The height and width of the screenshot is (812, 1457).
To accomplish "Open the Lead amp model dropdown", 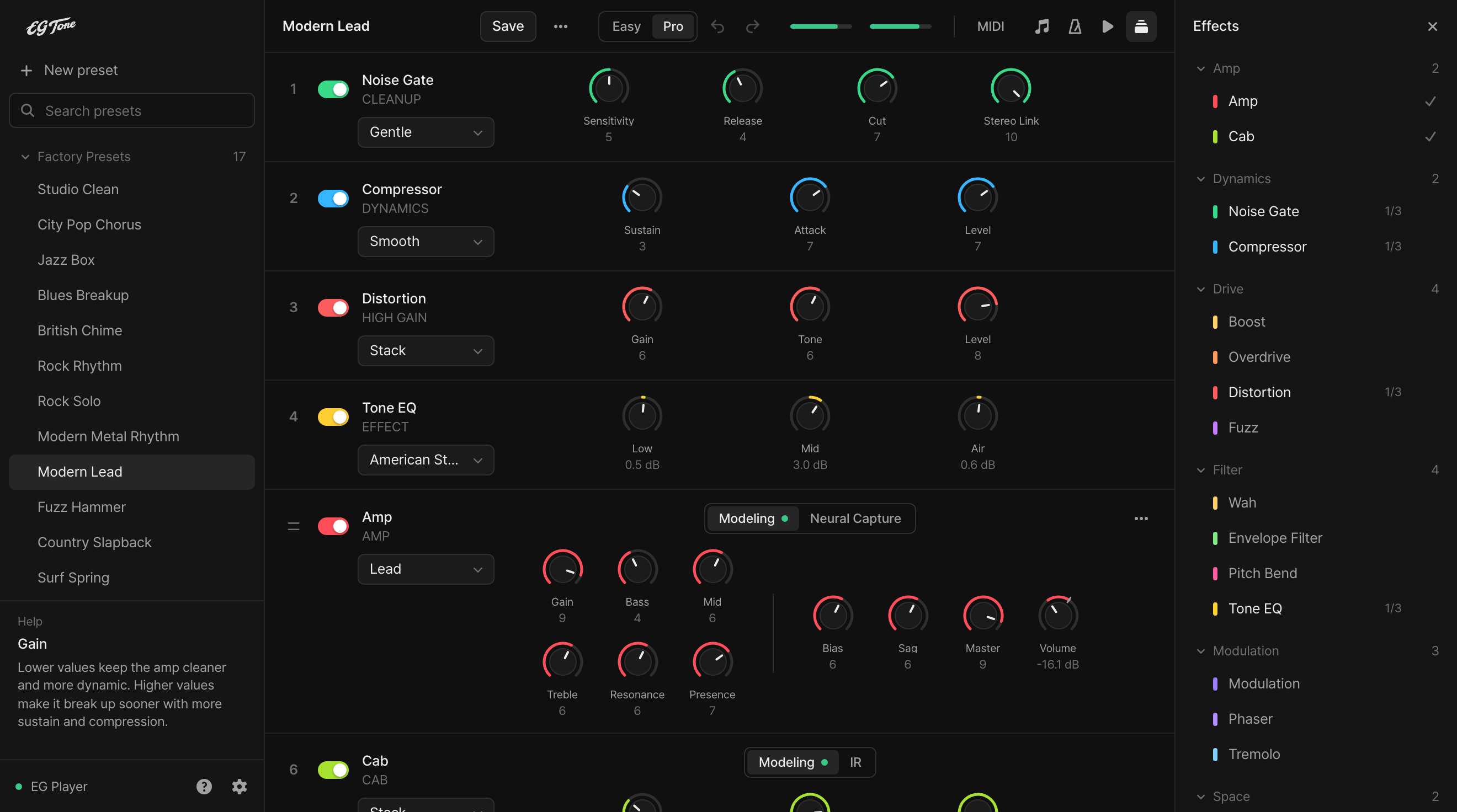I will click(426, 569).
